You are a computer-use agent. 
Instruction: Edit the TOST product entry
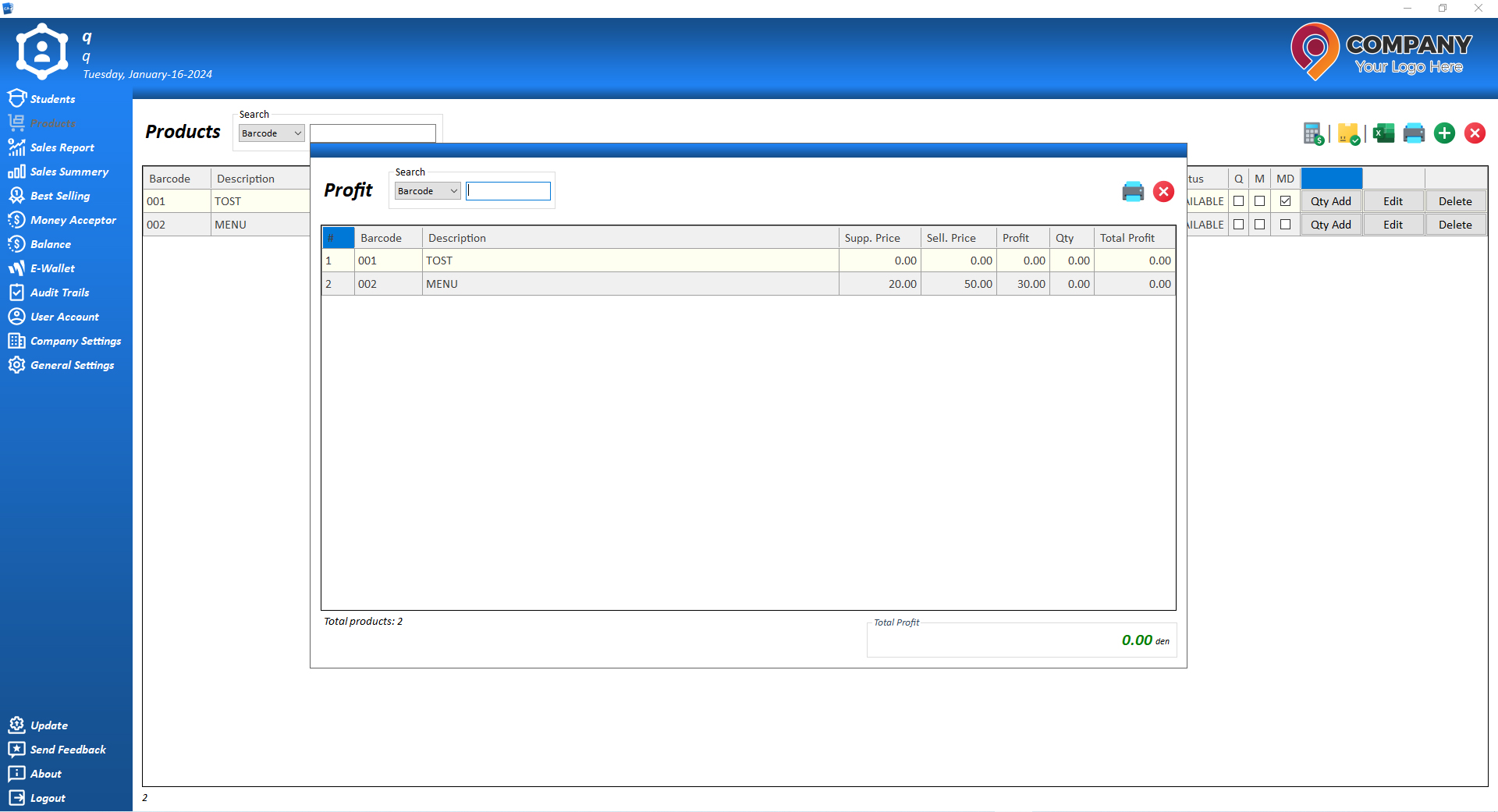[x=1392, y=200]
